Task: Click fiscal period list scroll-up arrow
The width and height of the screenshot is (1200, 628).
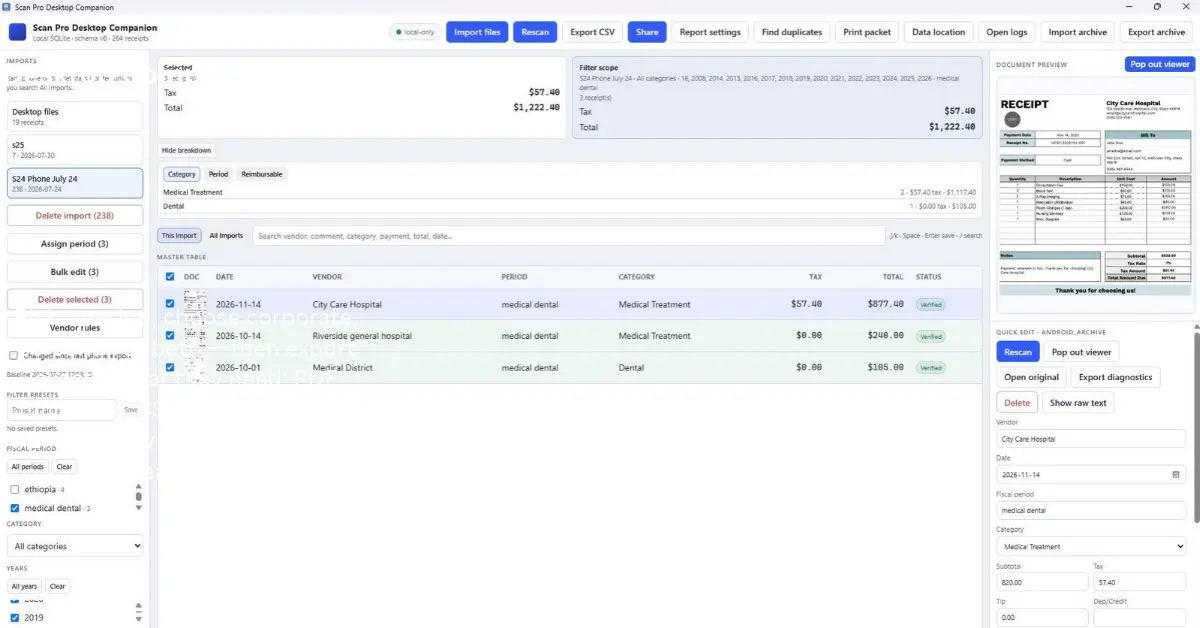Action: click(139, 486)
